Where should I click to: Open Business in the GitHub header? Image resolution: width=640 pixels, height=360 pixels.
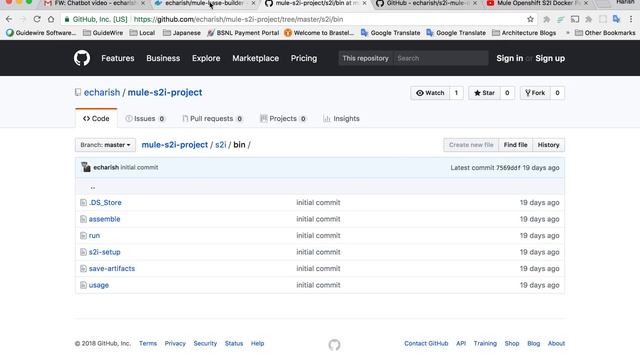pos(163,58)
